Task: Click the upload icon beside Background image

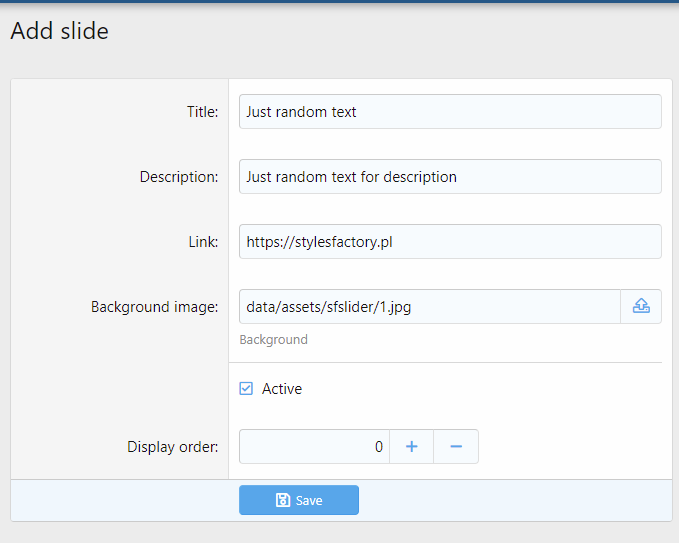Action: pyautogui.click(x=641, y=306)
